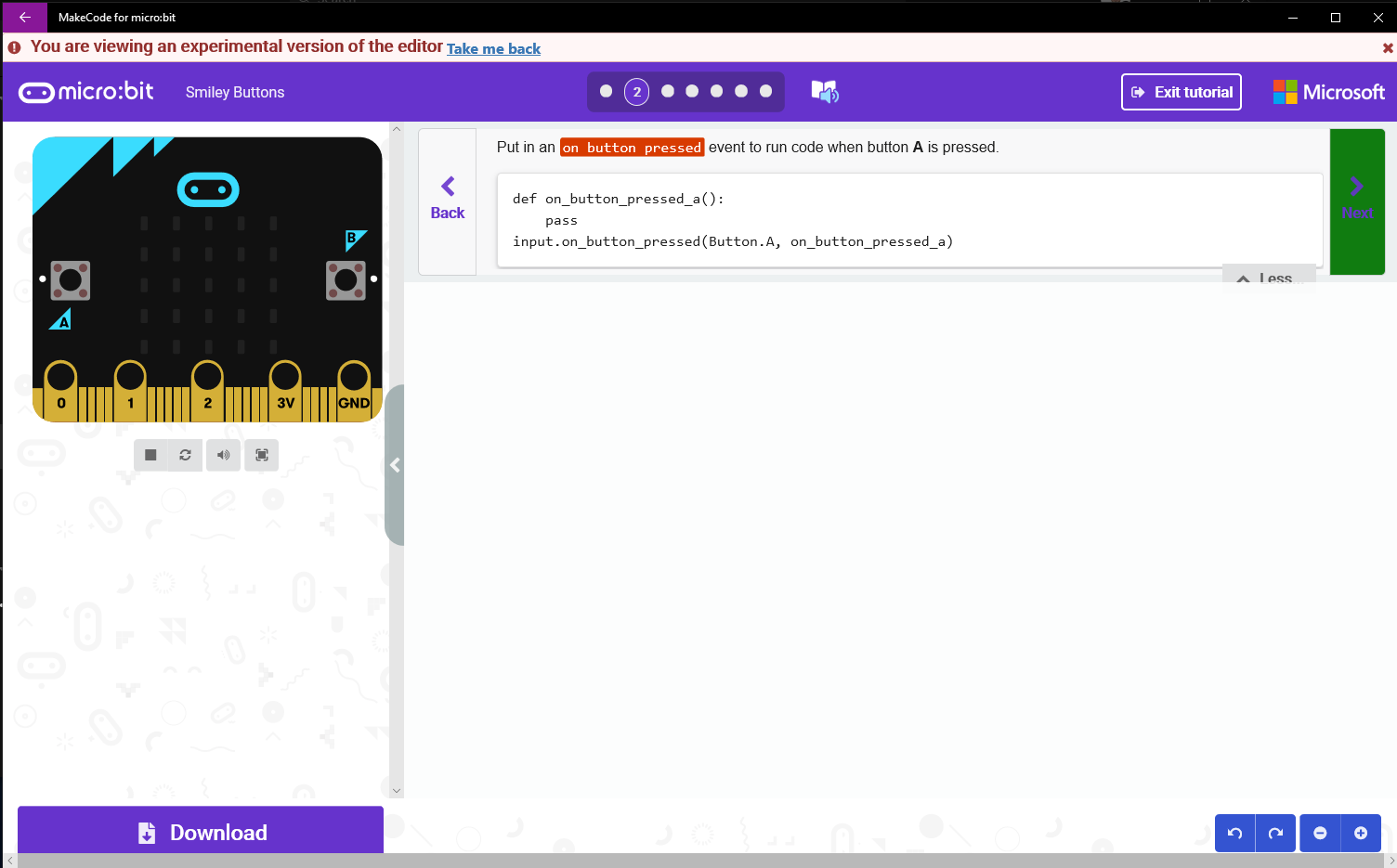Viewport: 1397px width, 868px height.
Task: Click the 3V pin on the micro:bit
Action: point(285,390)
